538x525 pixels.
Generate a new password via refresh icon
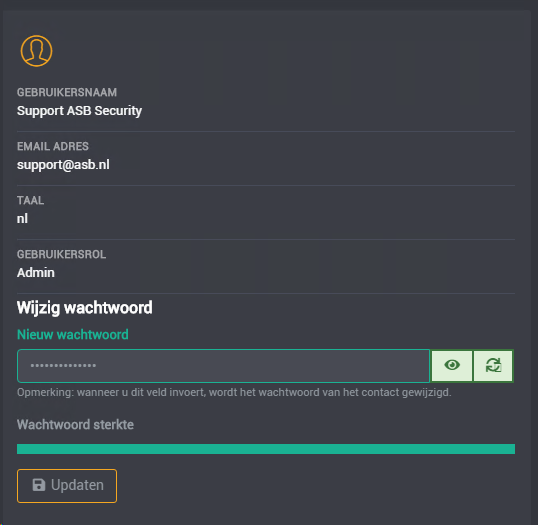(493, 365)
